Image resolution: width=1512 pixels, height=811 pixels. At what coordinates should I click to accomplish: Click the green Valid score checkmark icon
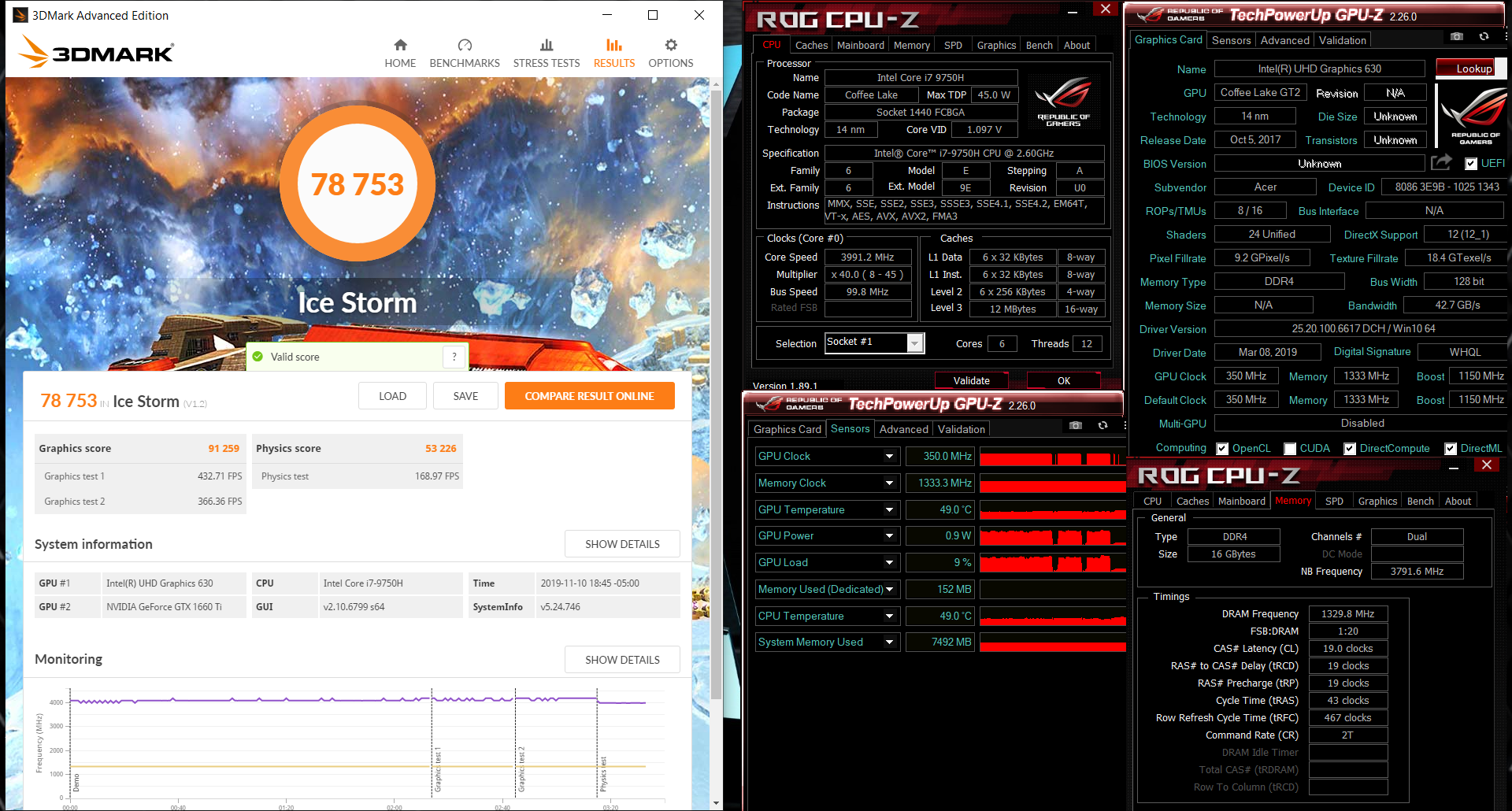(x=258, y=357)
